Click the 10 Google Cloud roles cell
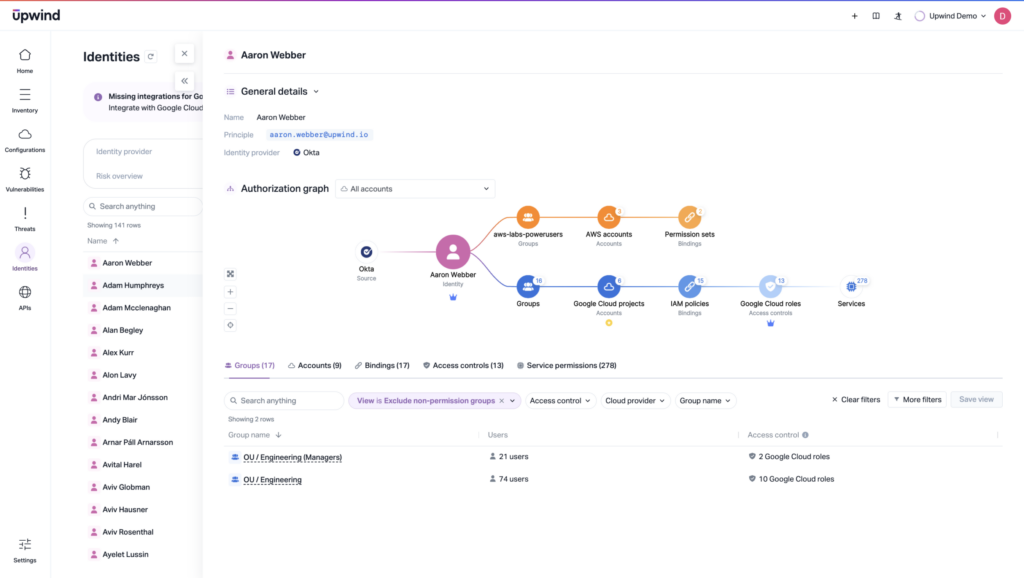This screenshot has width=1024, height=578. [x=791, y=479]
